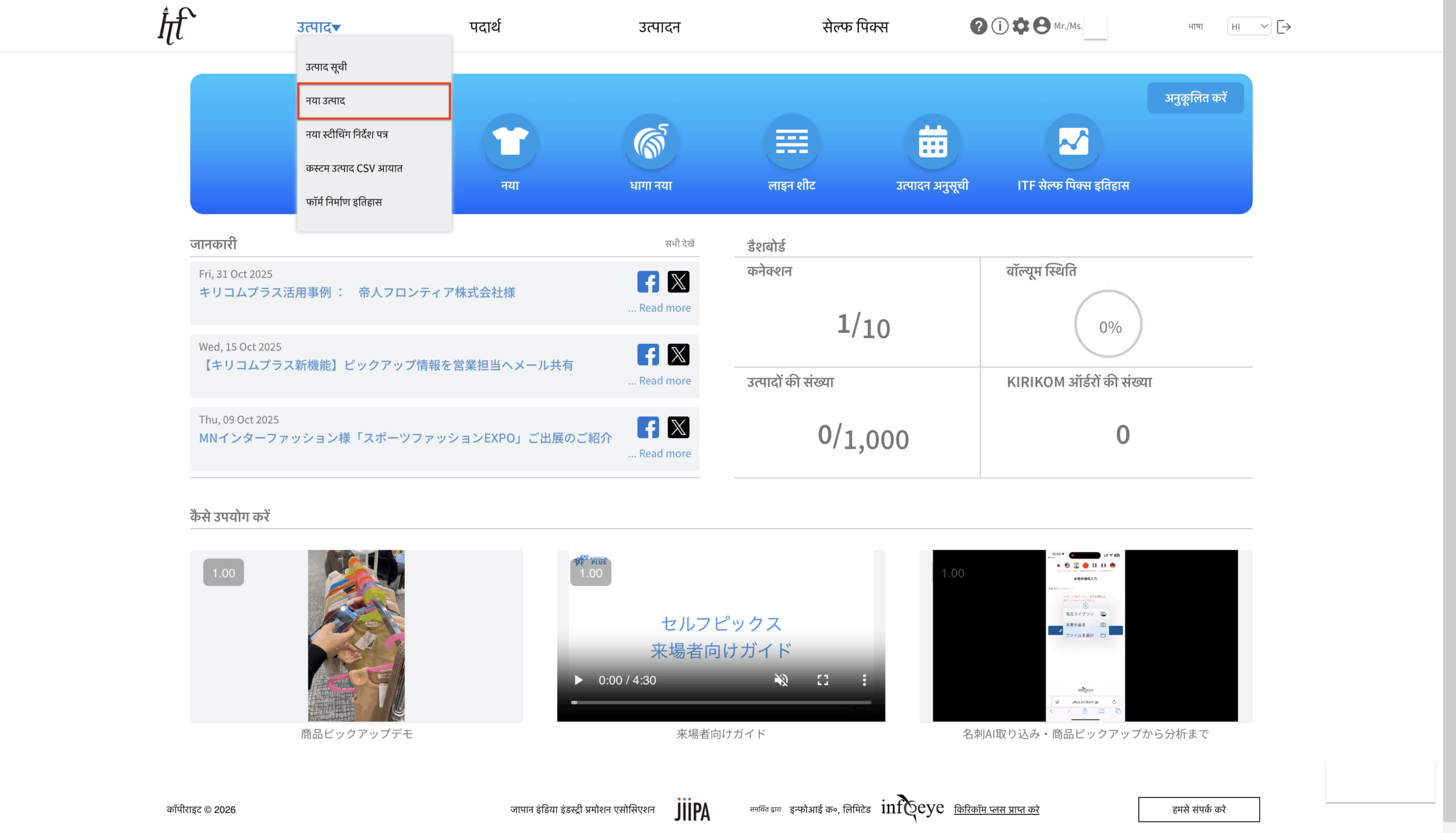The height and width of the screenshot is (833, 1456).
Task: Unmute the visitor guide video
Action: [781, 680]
